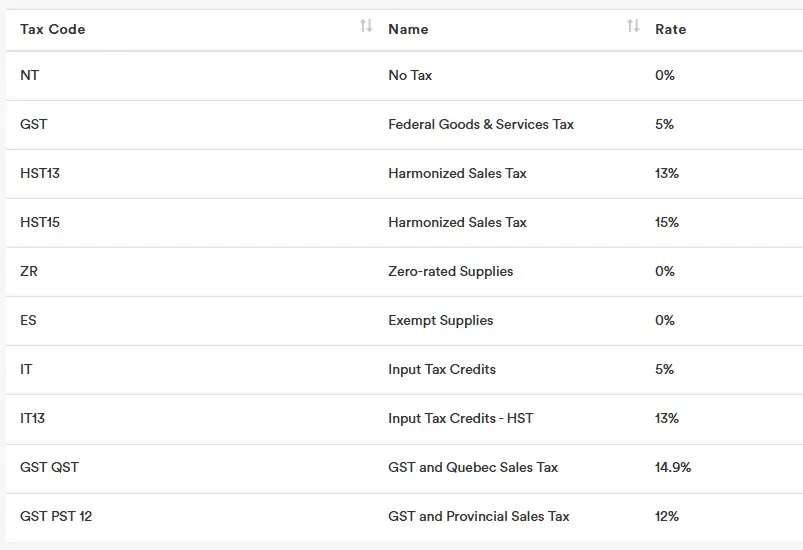The height and width of the screenshot is (550, 803).
Task: Click Federal Goods & Services Tax
Action: [481, 124]
